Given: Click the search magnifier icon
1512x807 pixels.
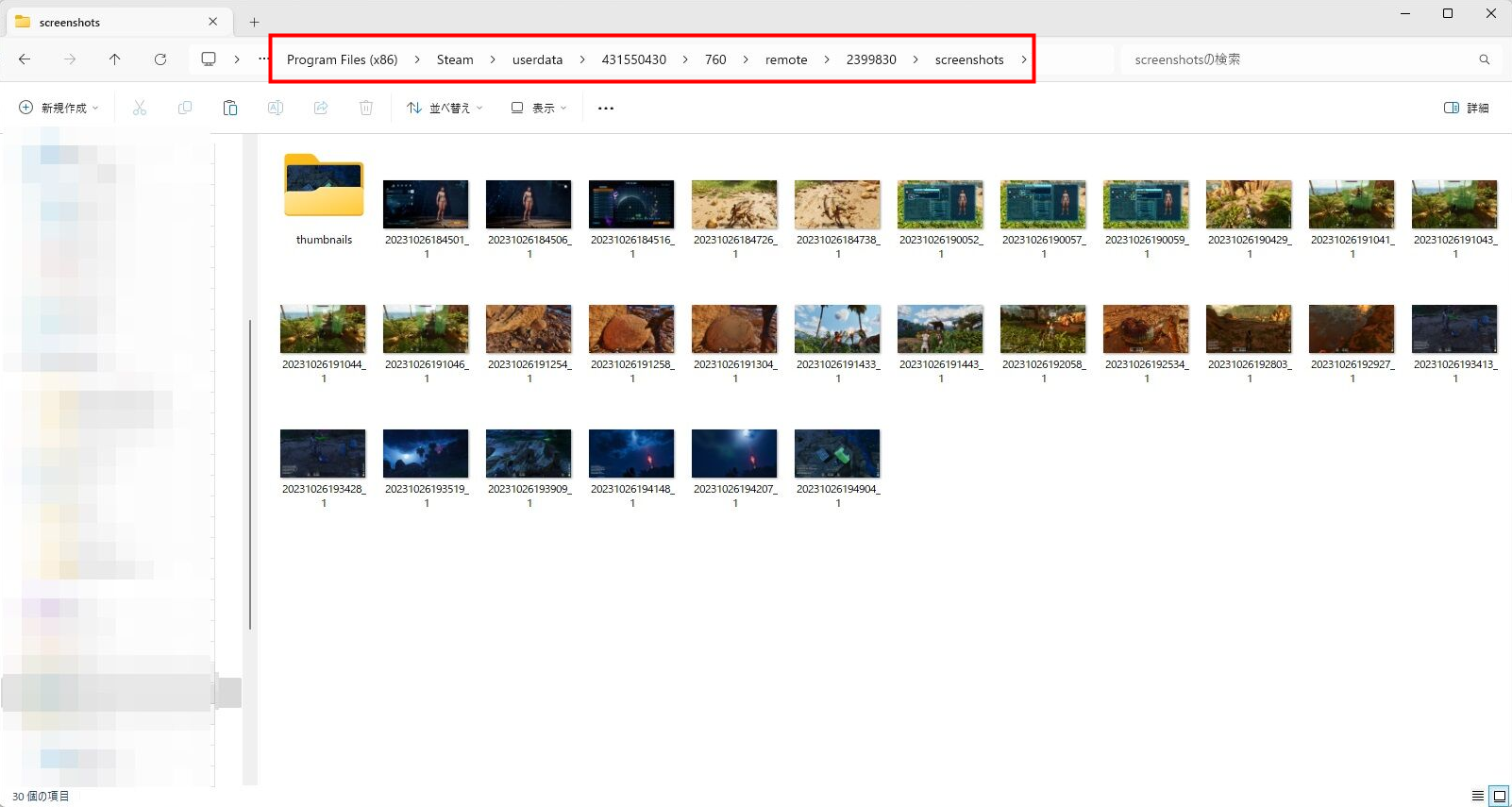Looking at the screenshot, I should click(x=1485, y=59).
